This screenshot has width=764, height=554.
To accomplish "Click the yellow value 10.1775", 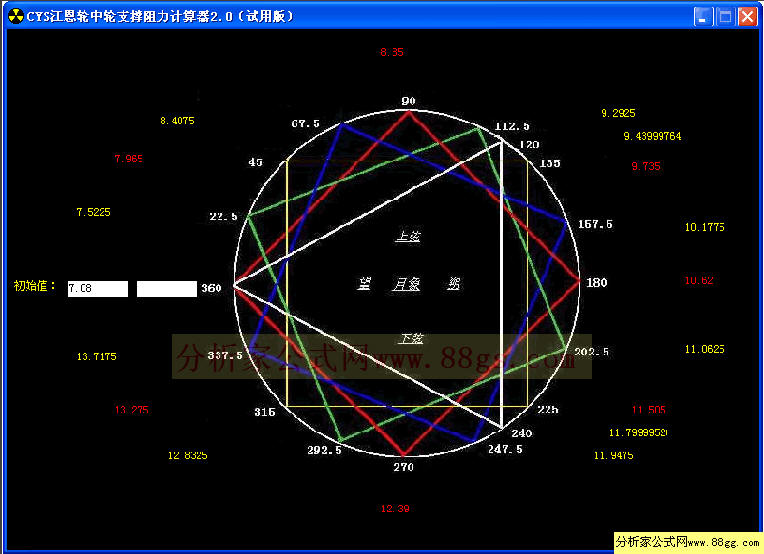I will tap(705, 227).
